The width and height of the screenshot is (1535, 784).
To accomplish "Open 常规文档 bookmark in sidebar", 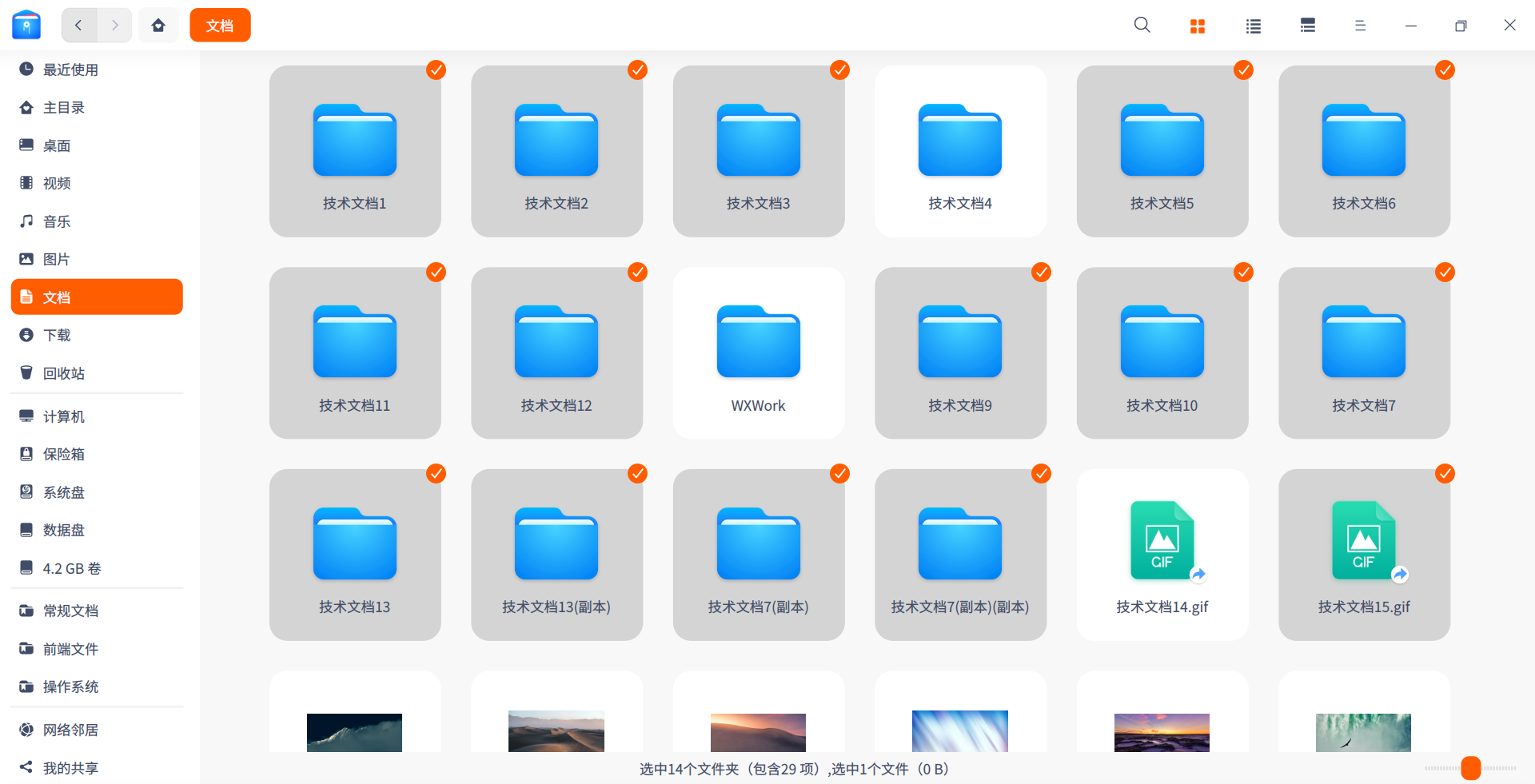I will [97, 611].
